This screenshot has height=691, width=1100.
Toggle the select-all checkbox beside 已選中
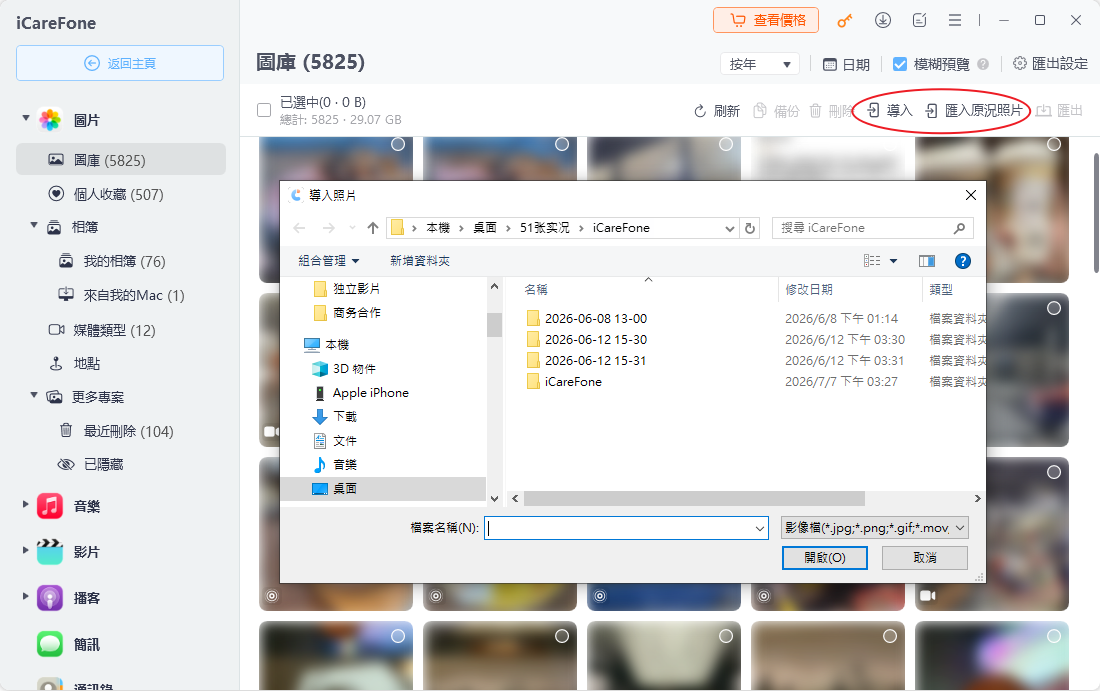tap(264, 110)
